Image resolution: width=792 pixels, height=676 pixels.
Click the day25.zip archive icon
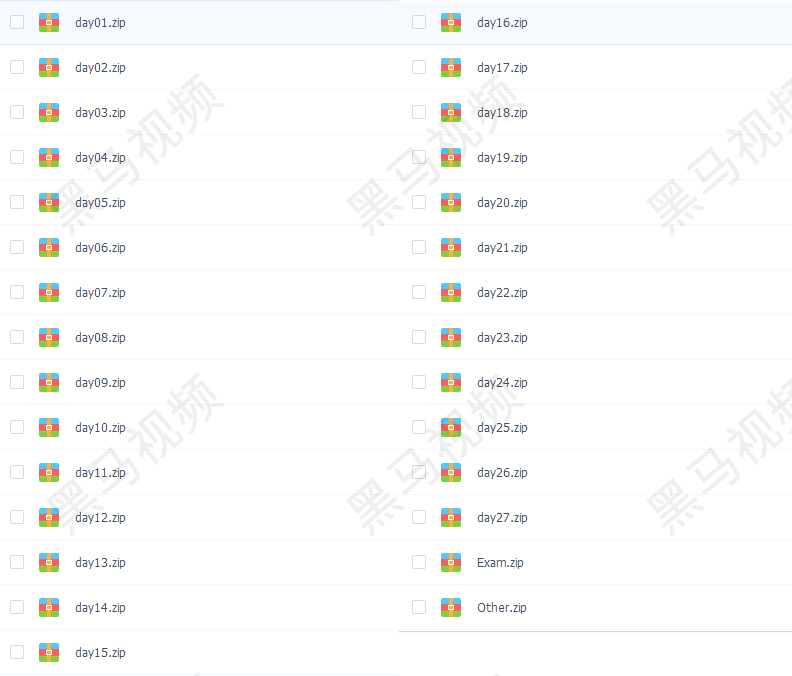(x=451, y=427)
